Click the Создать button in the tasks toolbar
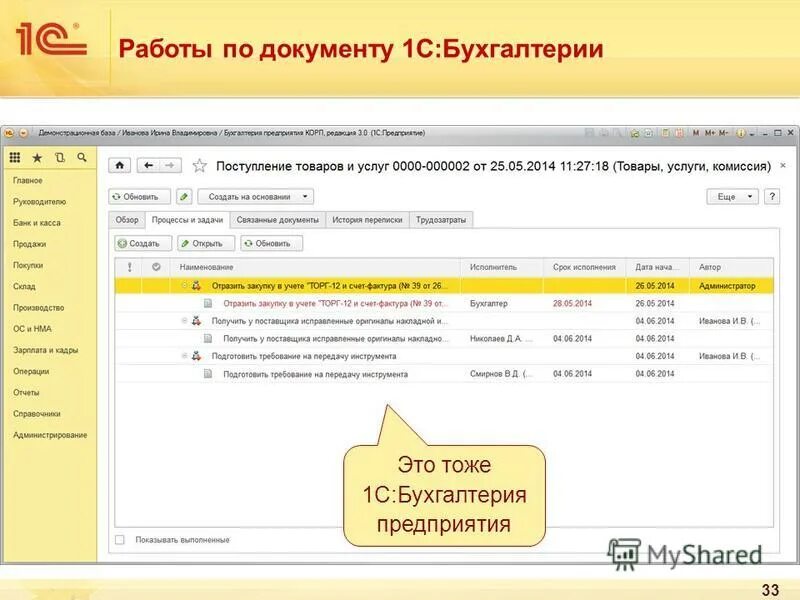The width and height of the screenshot is (800, 600). pos(140,243)
